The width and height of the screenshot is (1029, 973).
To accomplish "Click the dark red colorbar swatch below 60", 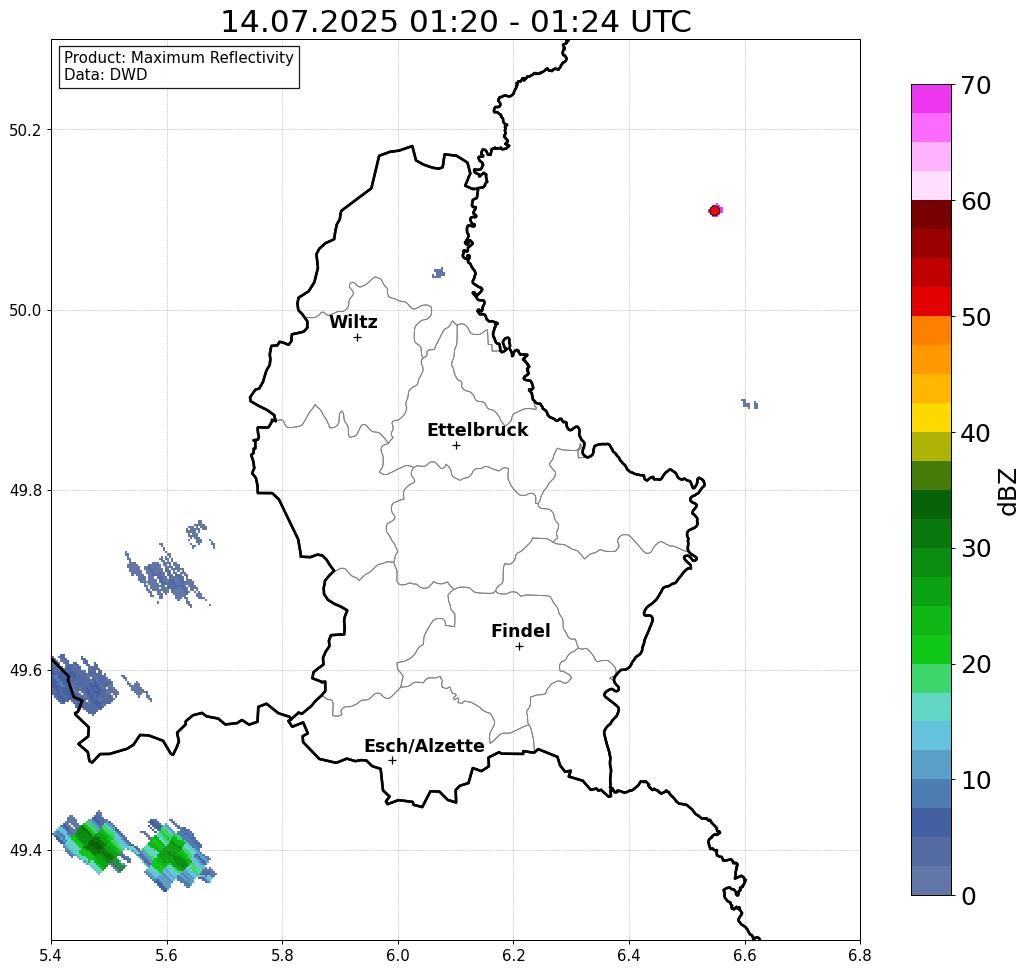I will pos(931,215).
